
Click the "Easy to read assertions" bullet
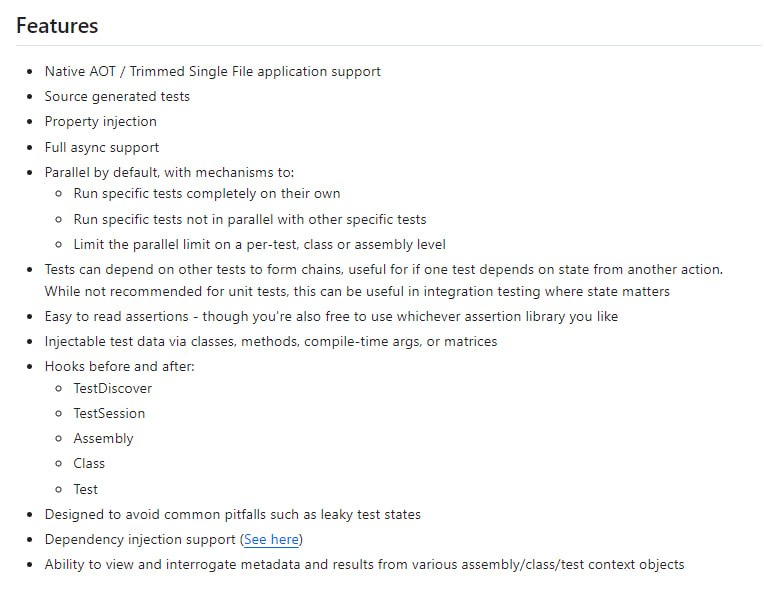331,316
